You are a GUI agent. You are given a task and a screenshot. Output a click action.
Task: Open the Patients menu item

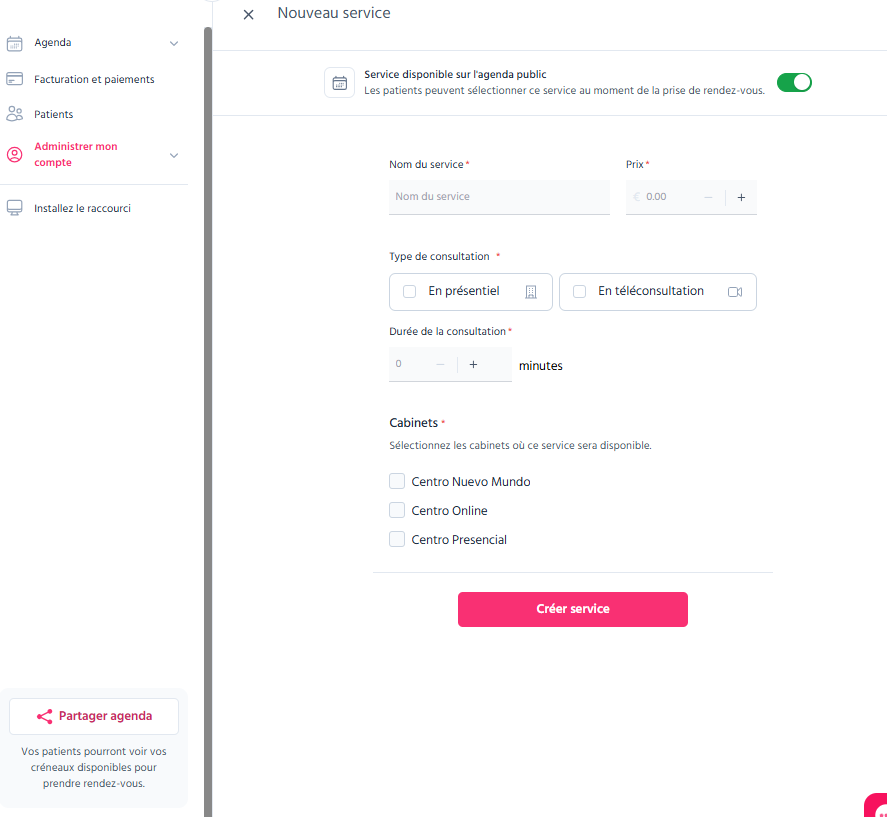click(x=54, y=114)
